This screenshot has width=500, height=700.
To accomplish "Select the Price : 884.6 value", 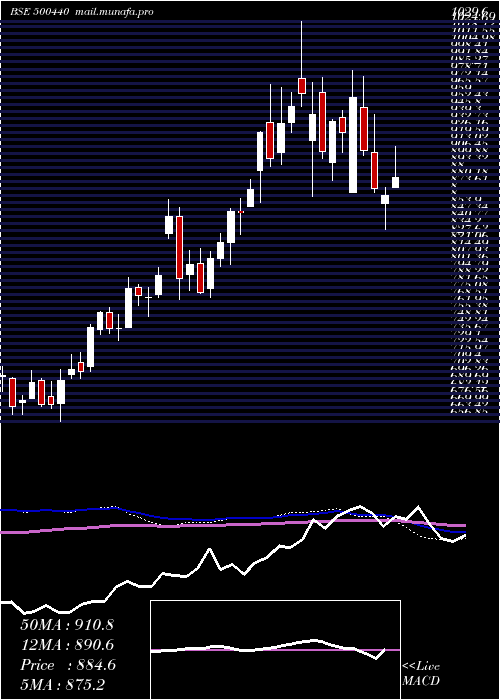I will pyautogui.click(x=68, y=665).
